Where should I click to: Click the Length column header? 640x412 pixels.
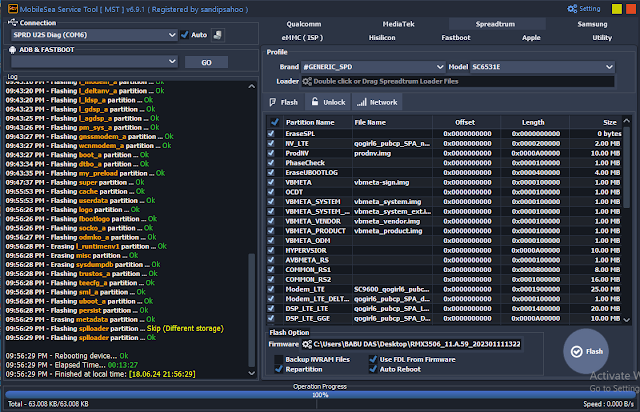[534, 122]
